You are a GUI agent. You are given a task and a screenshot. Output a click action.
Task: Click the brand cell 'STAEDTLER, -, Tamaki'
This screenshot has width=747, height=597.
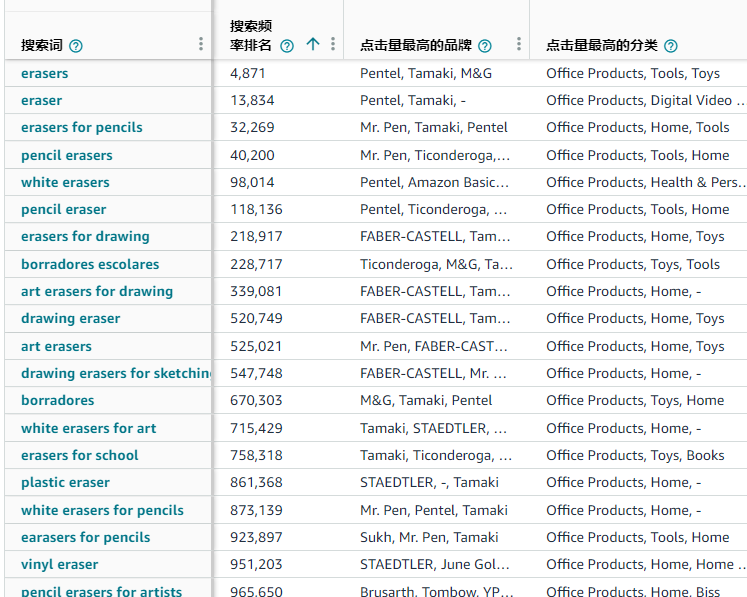tap(429, 483)
